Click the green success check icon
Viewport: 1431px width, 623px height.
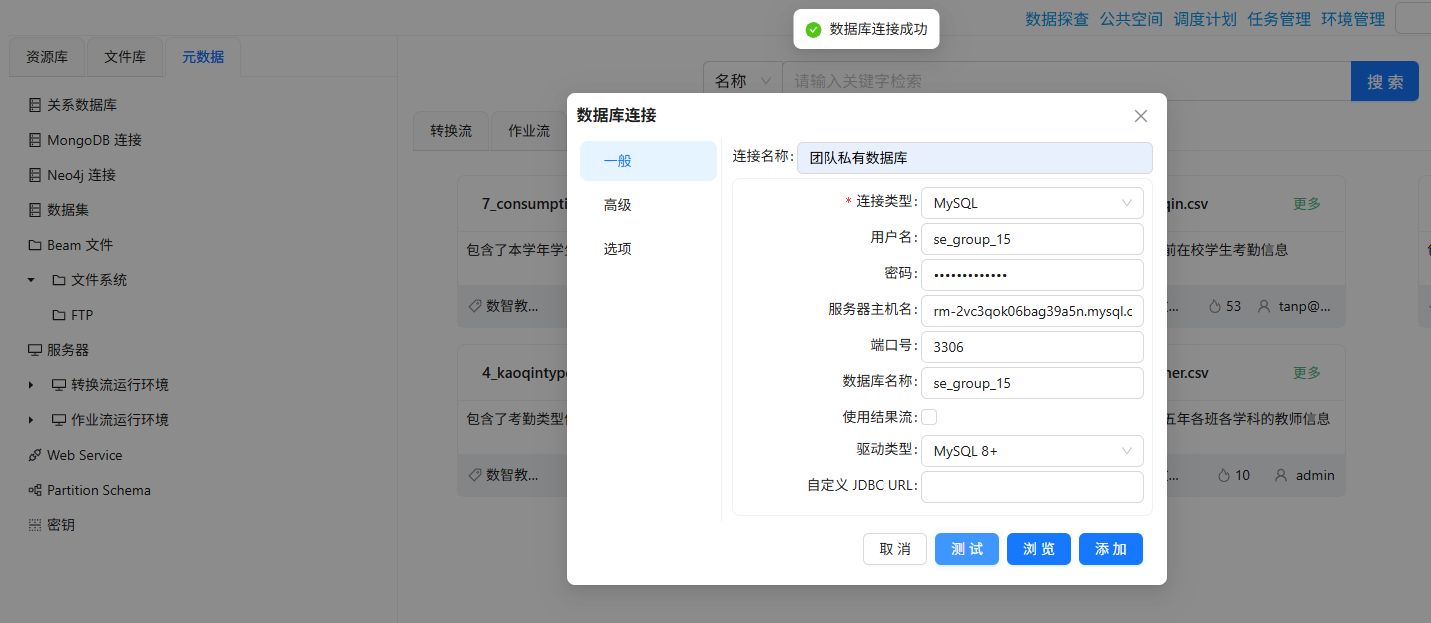click(x=813, y=29)
